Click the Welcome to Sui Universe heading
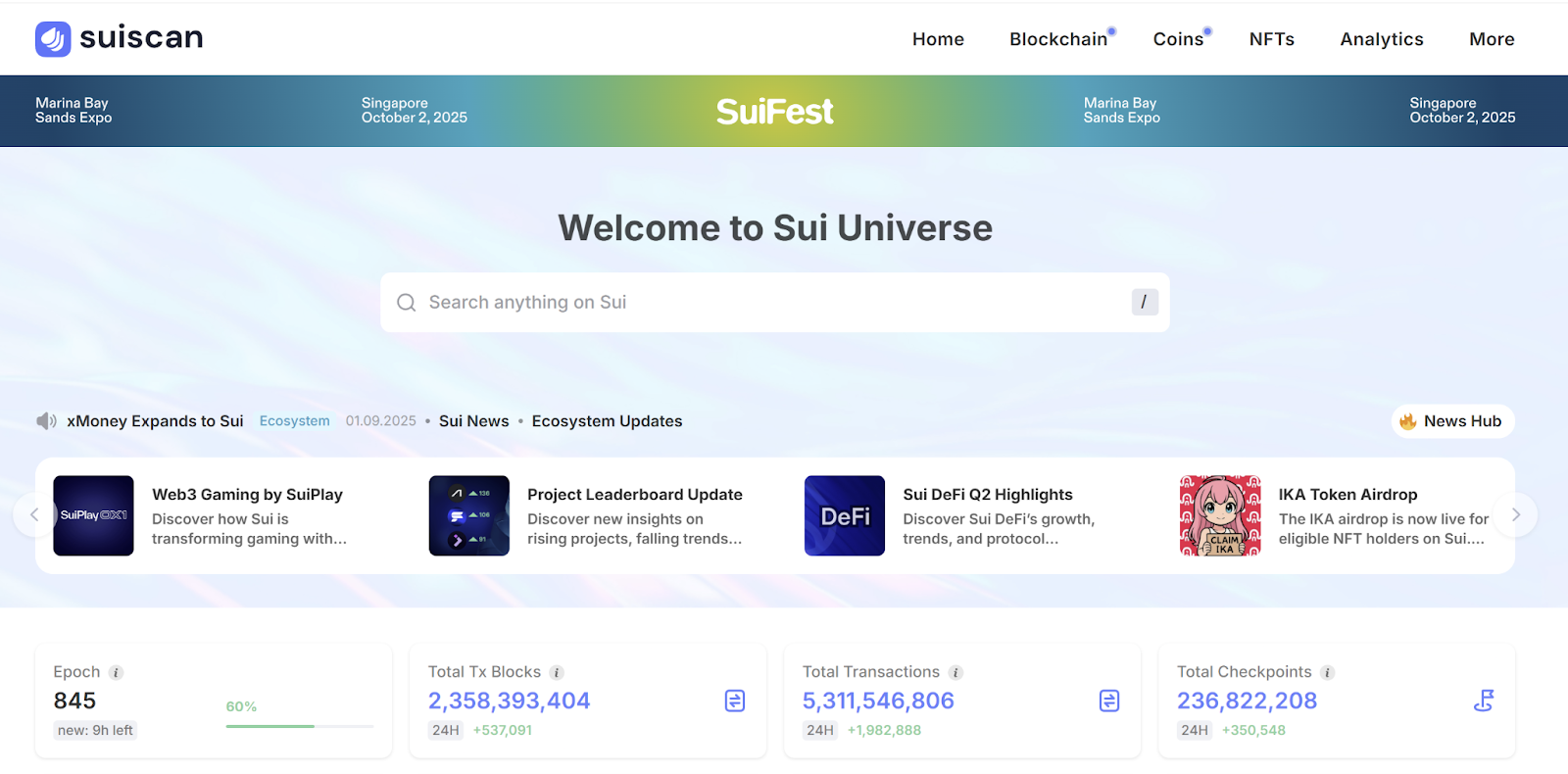Viewport: 1568px width, 774px height. click(775, 228)
